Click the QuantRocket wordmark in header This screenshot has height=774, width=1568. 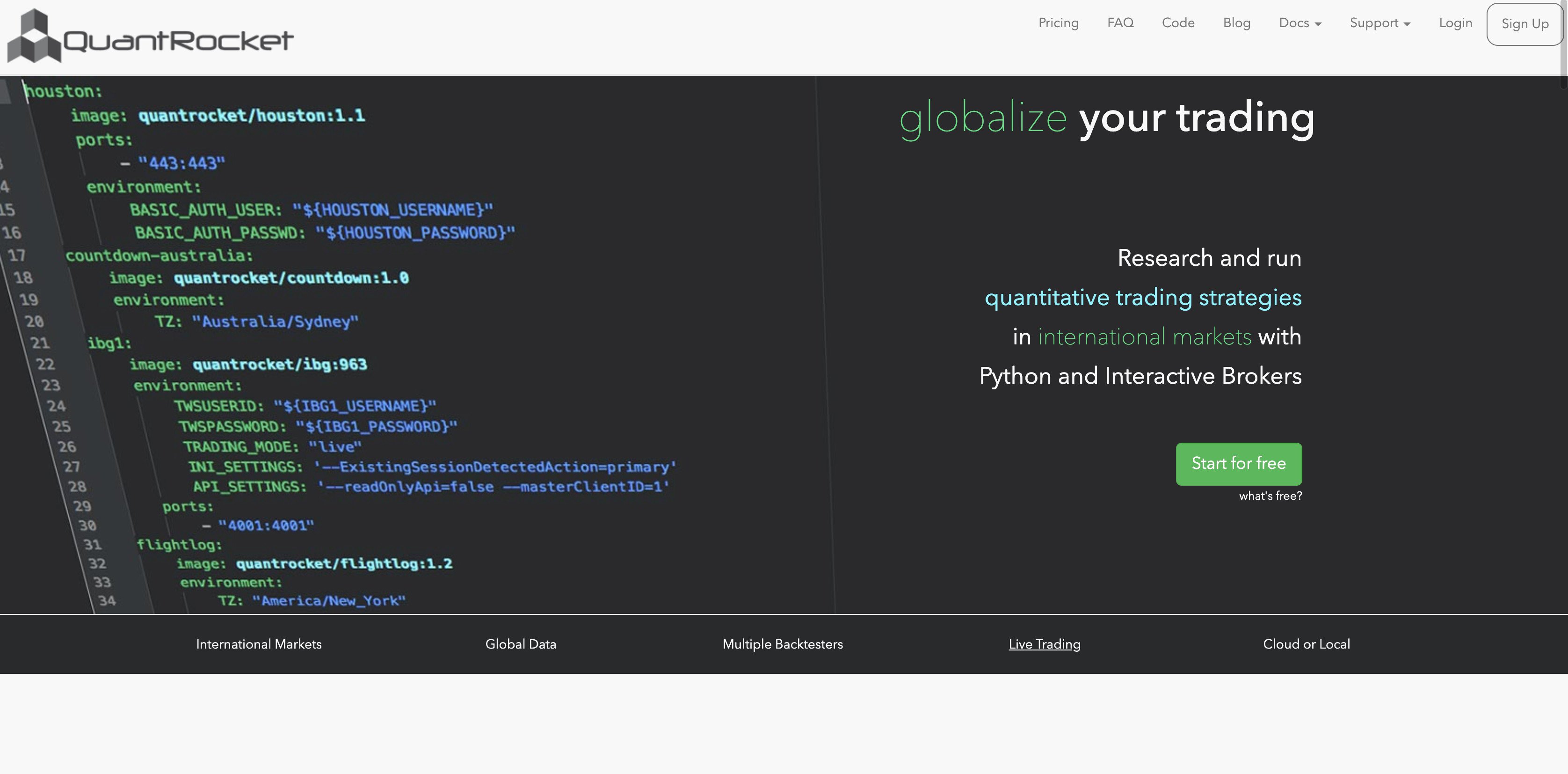[x=178, y=41]
